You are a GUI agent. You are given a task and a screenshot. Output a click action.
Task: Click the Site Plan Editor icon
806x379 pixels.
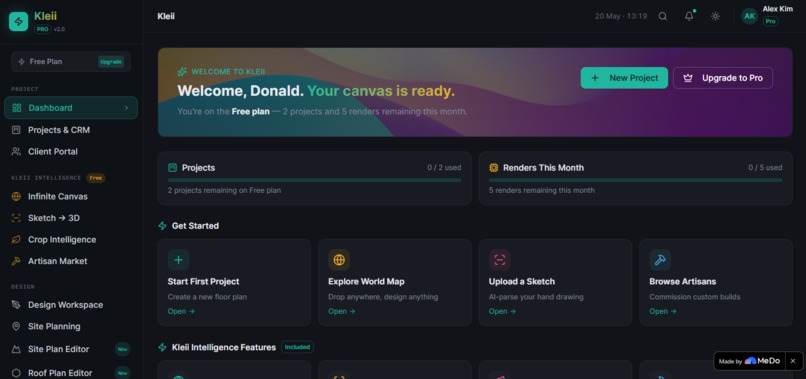coord(16,349)
